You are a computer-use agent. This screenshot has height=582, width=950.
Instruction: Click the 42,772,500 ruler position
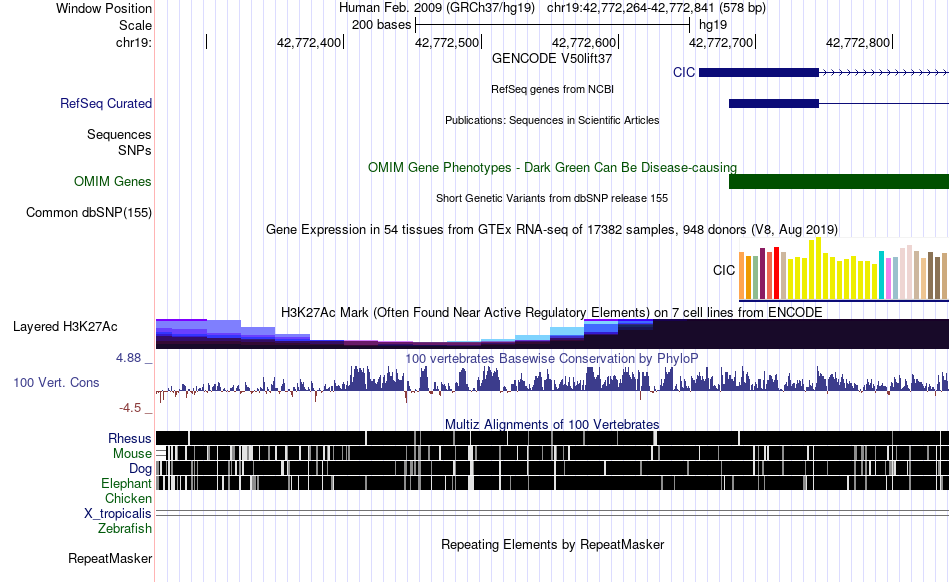click(x=447, y=42)
